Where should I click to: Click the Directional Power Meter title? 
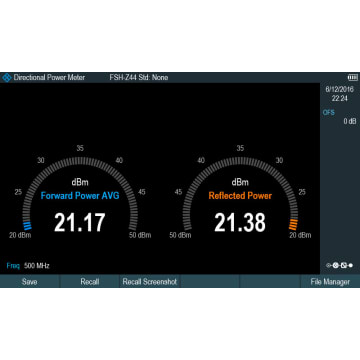tap(49, 78)
